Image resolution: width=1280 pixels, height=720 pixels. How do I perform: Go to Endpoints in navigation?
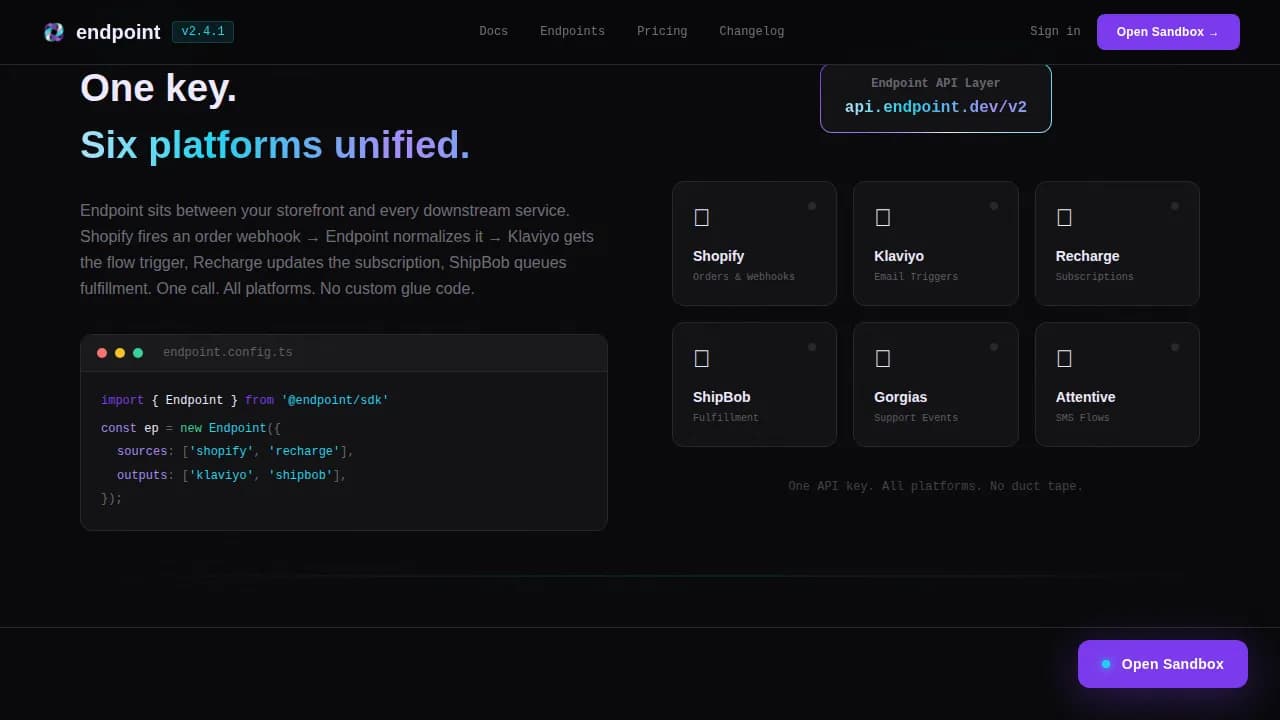(x=572, y=31)
